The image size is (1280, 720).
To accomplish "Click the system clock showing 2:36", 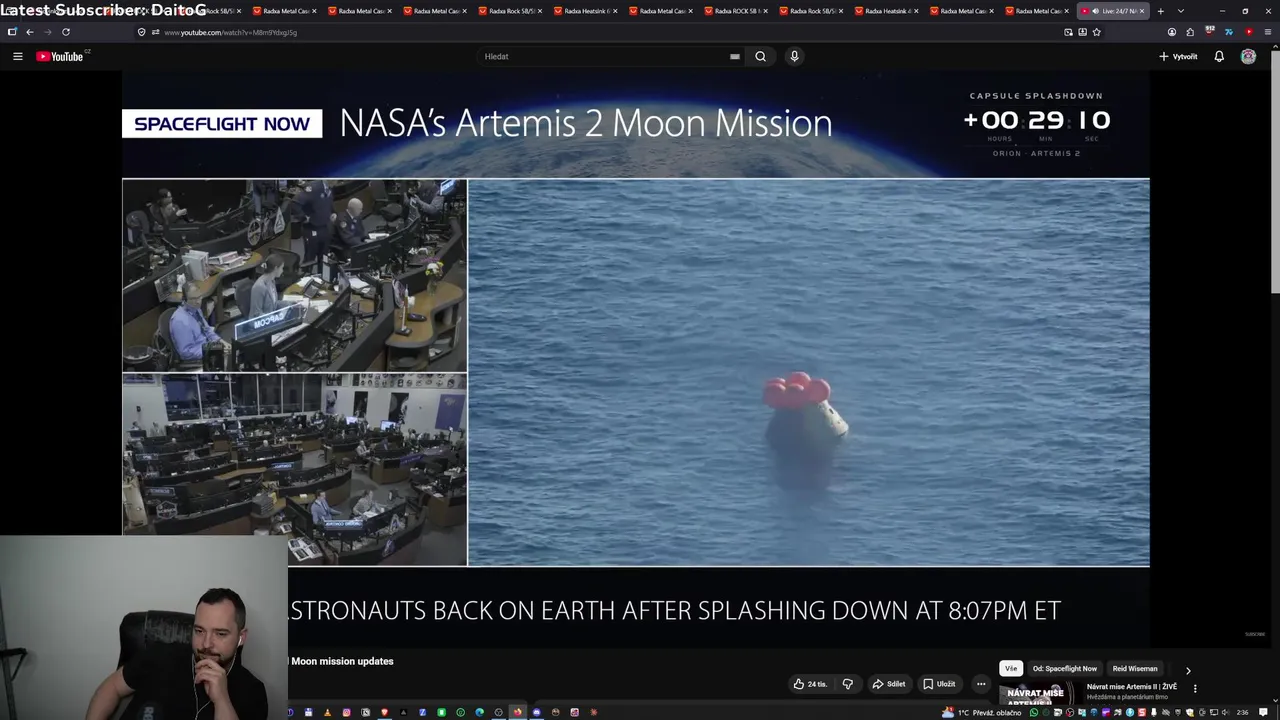I will (x=1242, y=712).
